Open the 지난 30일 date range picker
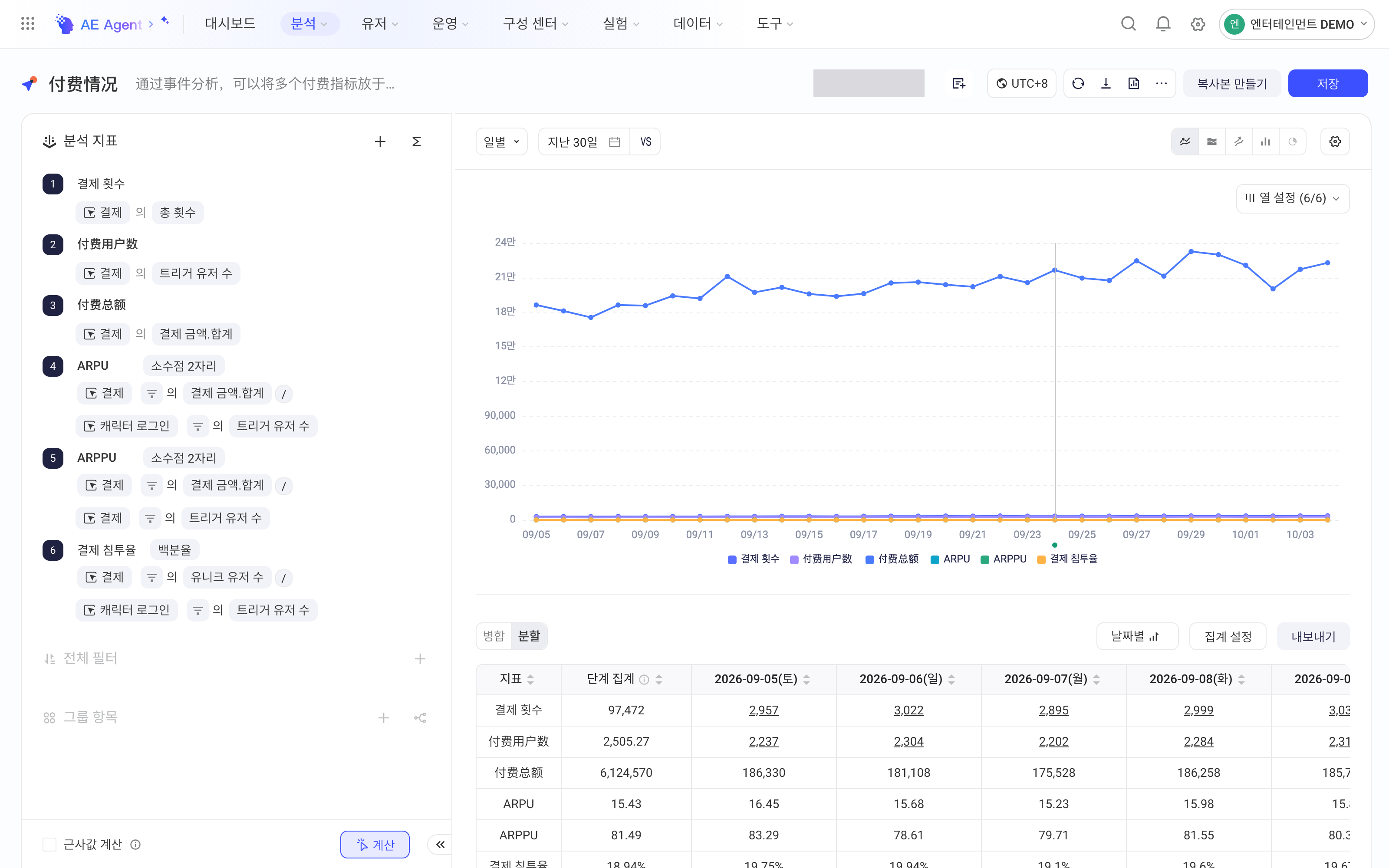The width and height of the screenshot is (1389, 868). [x=584, y=142]
